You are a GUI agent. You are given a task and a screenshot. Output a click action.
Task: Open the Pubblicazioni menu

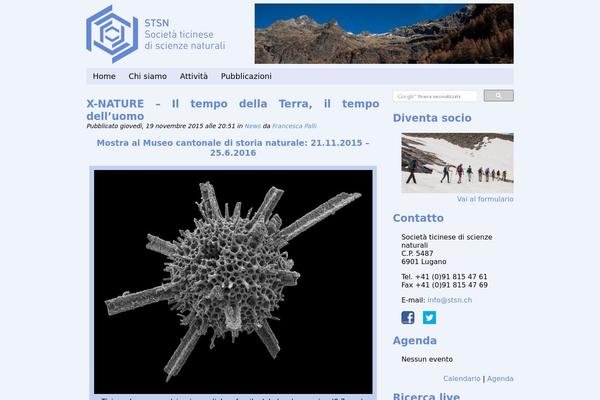coord(246,76)
